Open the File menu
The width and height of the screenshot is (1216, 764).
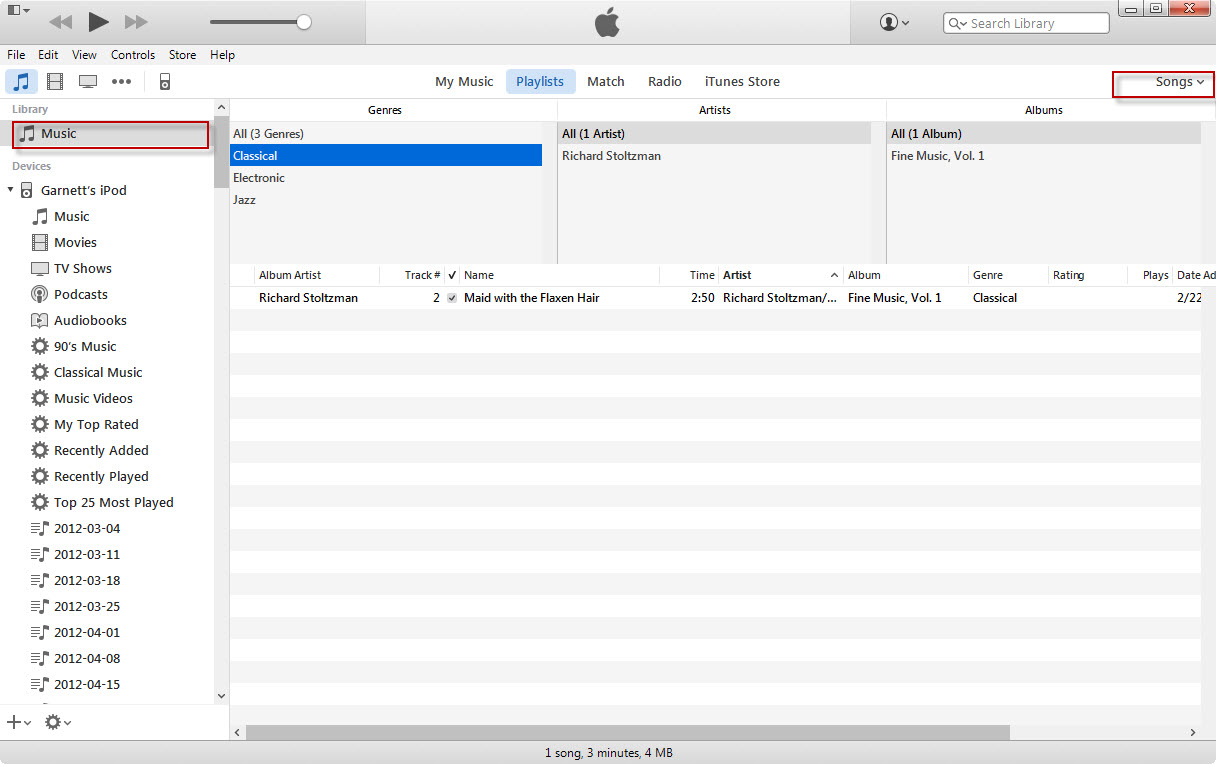click(16, 55)
